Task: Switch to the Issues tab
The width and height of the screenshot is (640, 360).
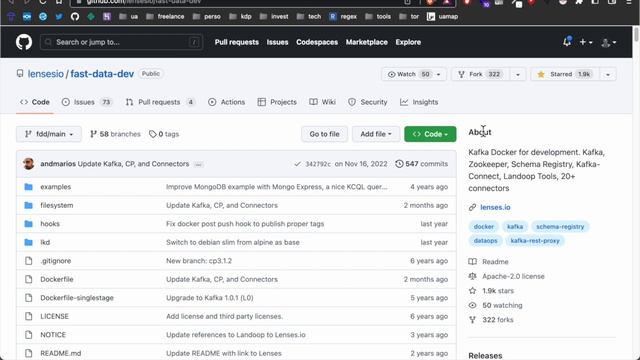Action: point(87,102)
